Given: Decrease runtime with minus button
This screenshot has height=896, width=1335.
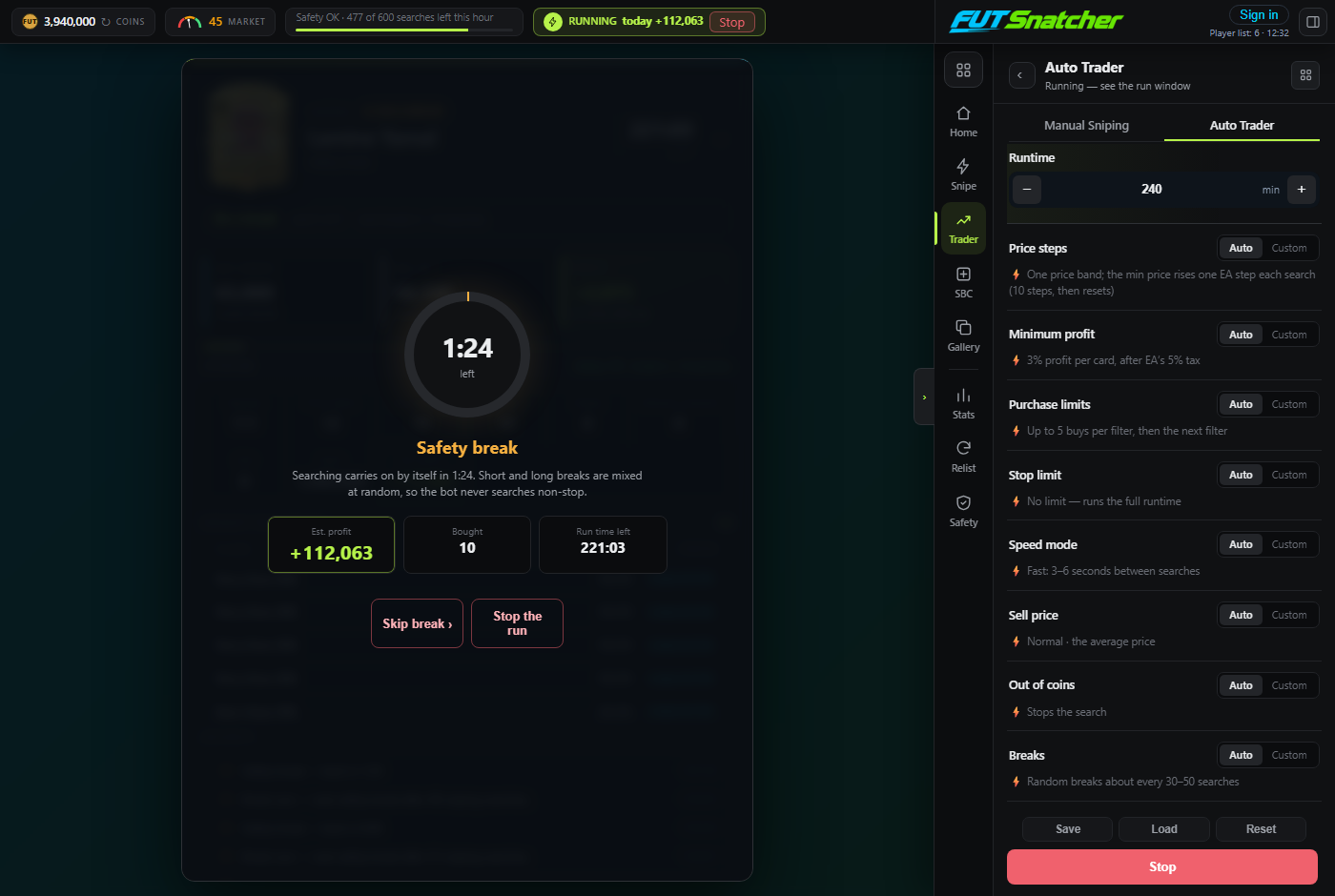Looking at the screenshot, I should [x=1027, y=190].
